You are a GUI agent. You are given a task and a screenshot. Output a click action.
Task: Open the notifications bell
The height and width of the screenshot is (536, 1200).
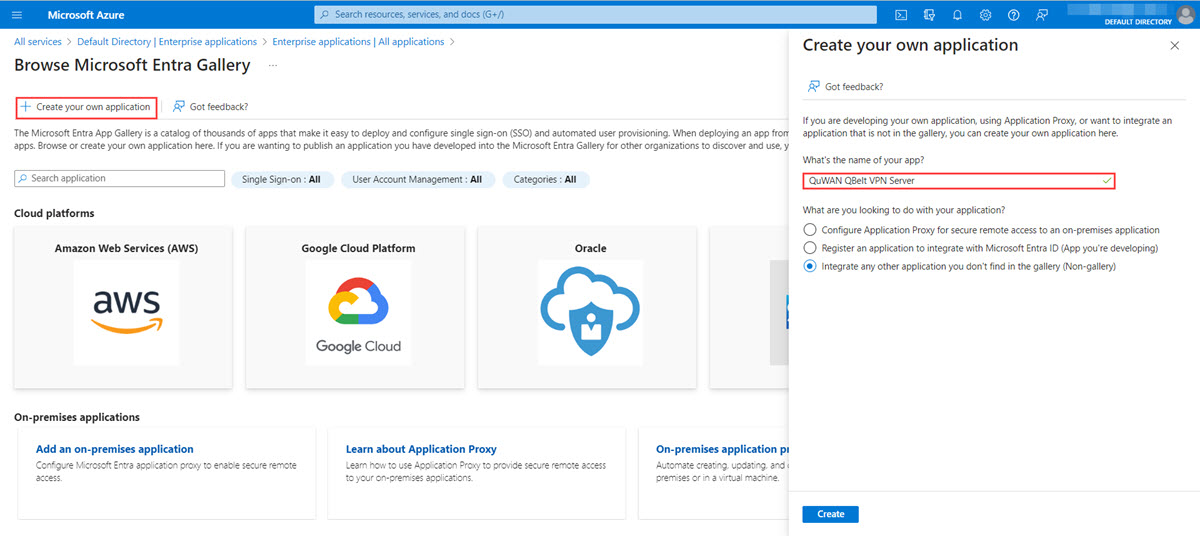pos(957,15)
